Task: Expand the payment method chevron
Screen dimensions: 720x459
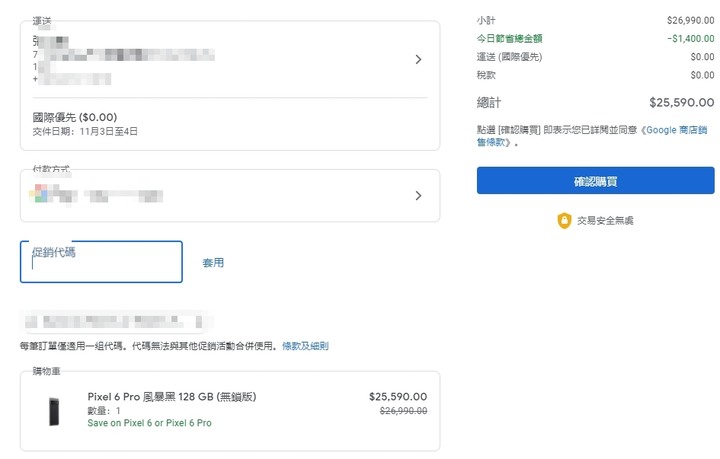Action: (418, 196)
